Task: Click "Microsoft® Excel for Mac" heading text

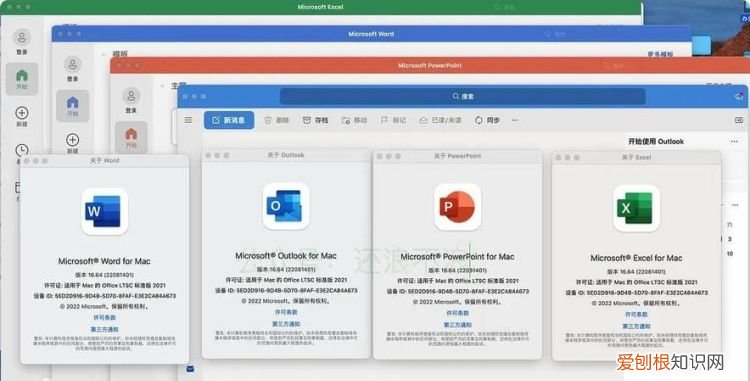Action: coord(636,258)
